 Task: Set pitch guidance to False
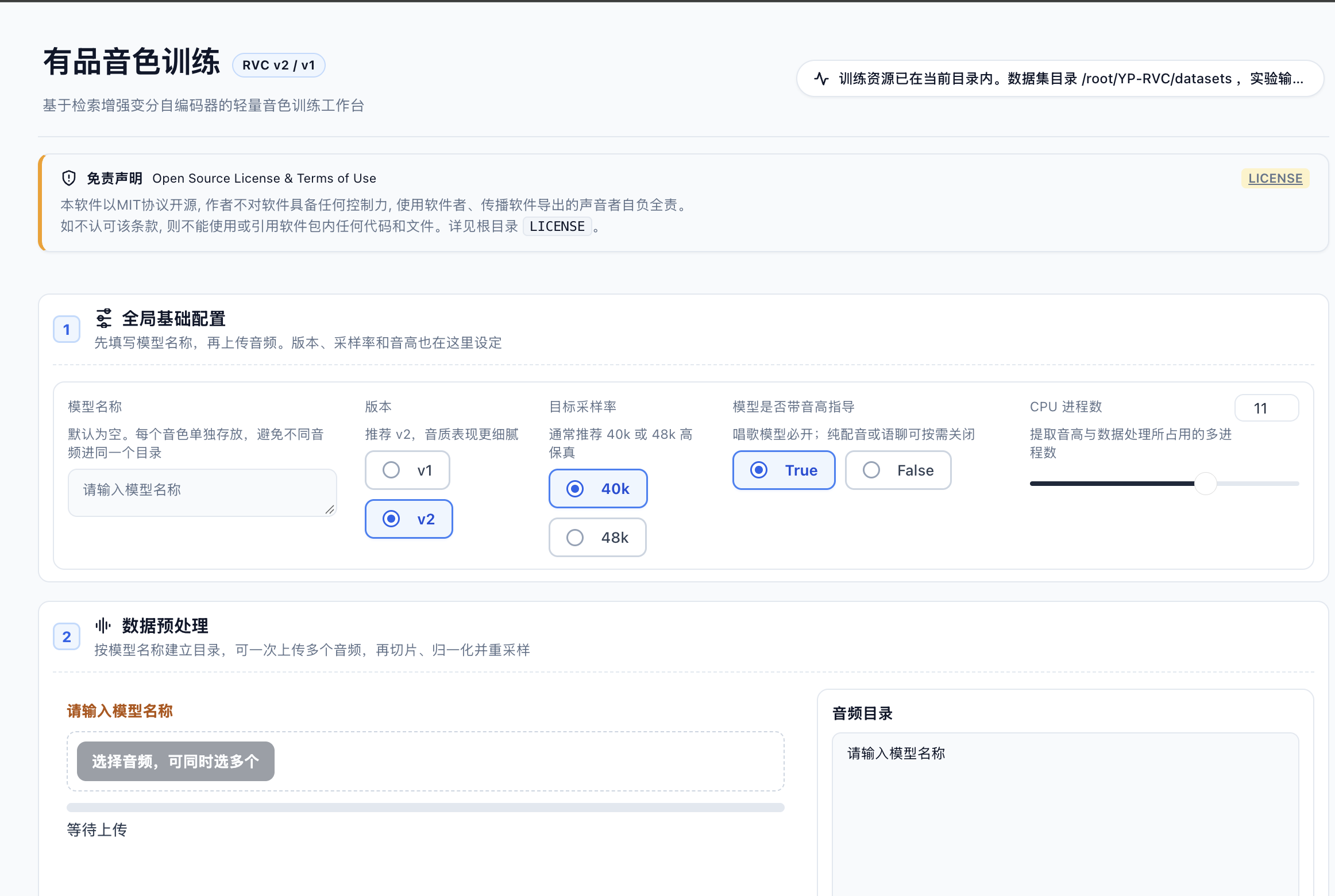pyautogui.click(x=898, y=470)
